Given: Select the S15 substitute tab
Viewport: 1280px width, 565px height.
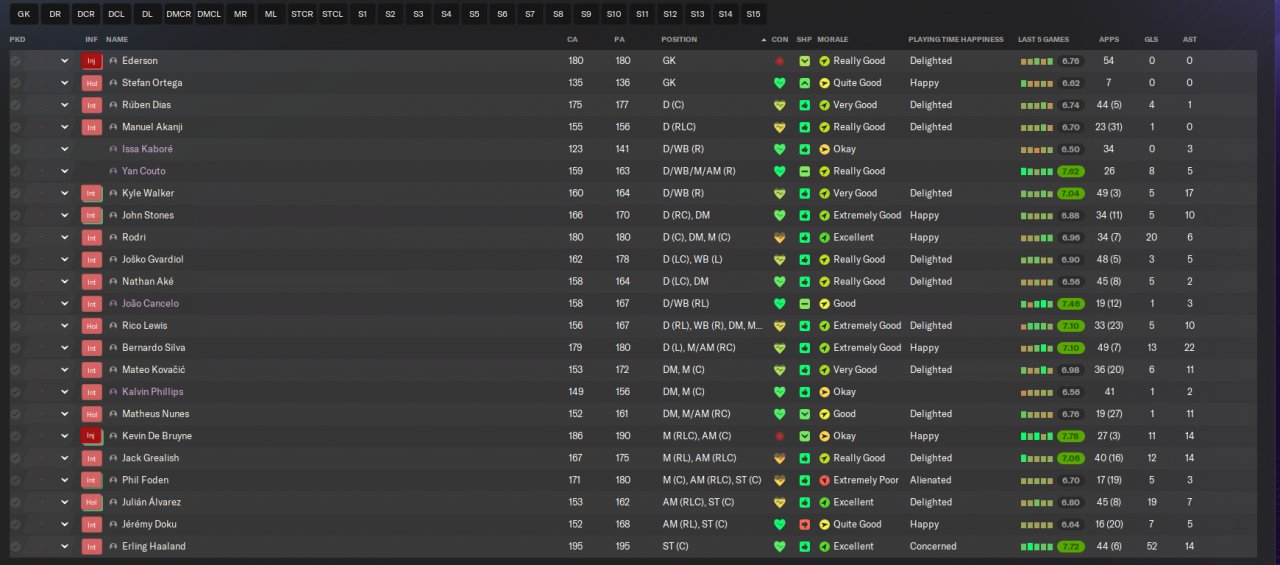Looking at the screenshot, I should tap(753, 14).
